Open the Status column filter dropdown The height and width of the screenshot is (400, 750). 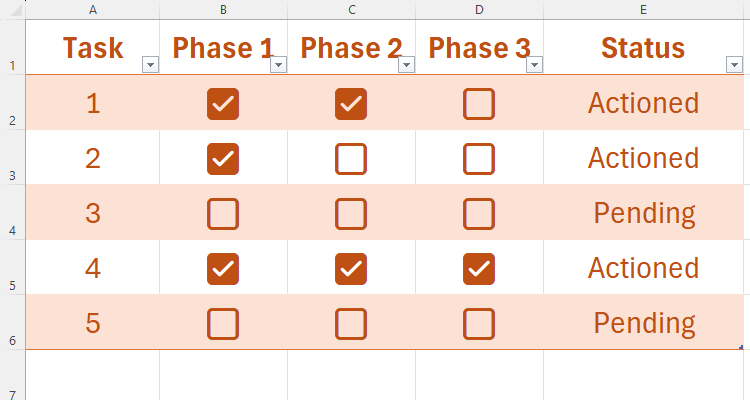(x=734, y=65)
